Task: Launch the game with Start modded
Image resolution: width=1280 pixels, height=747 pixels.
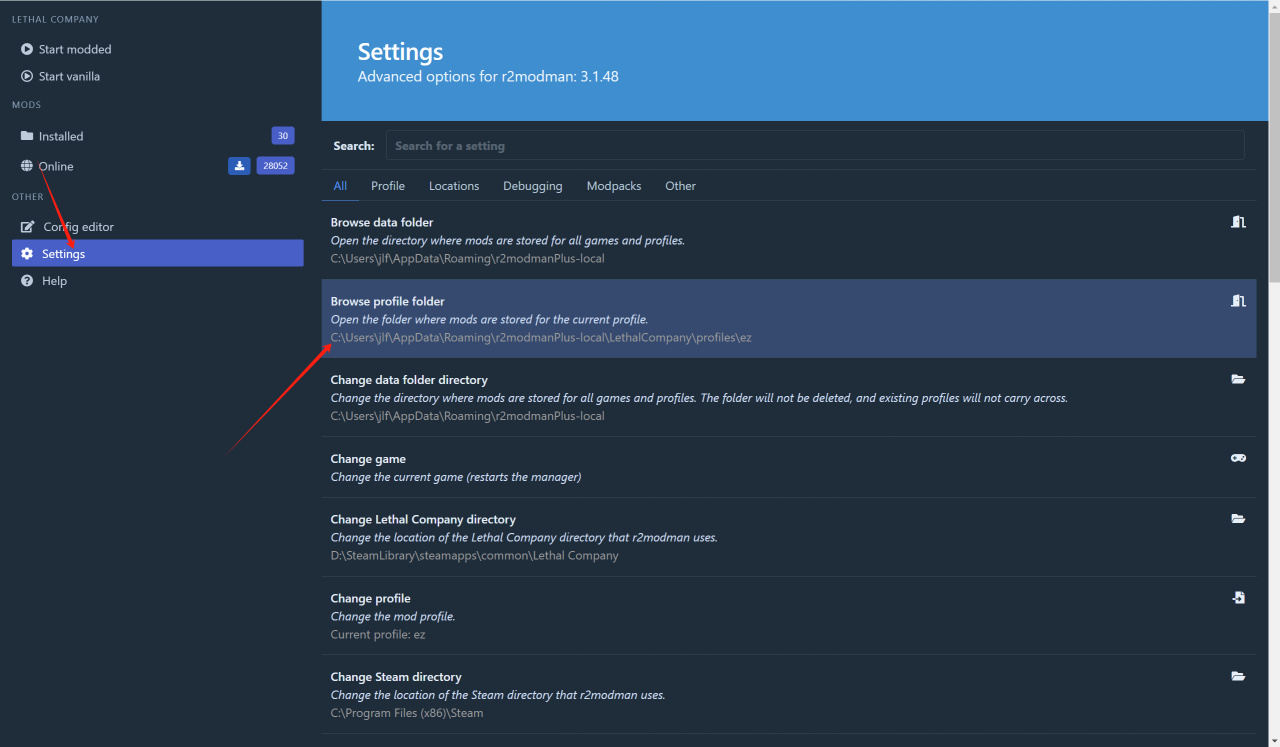Action: (x=157, y=49)
